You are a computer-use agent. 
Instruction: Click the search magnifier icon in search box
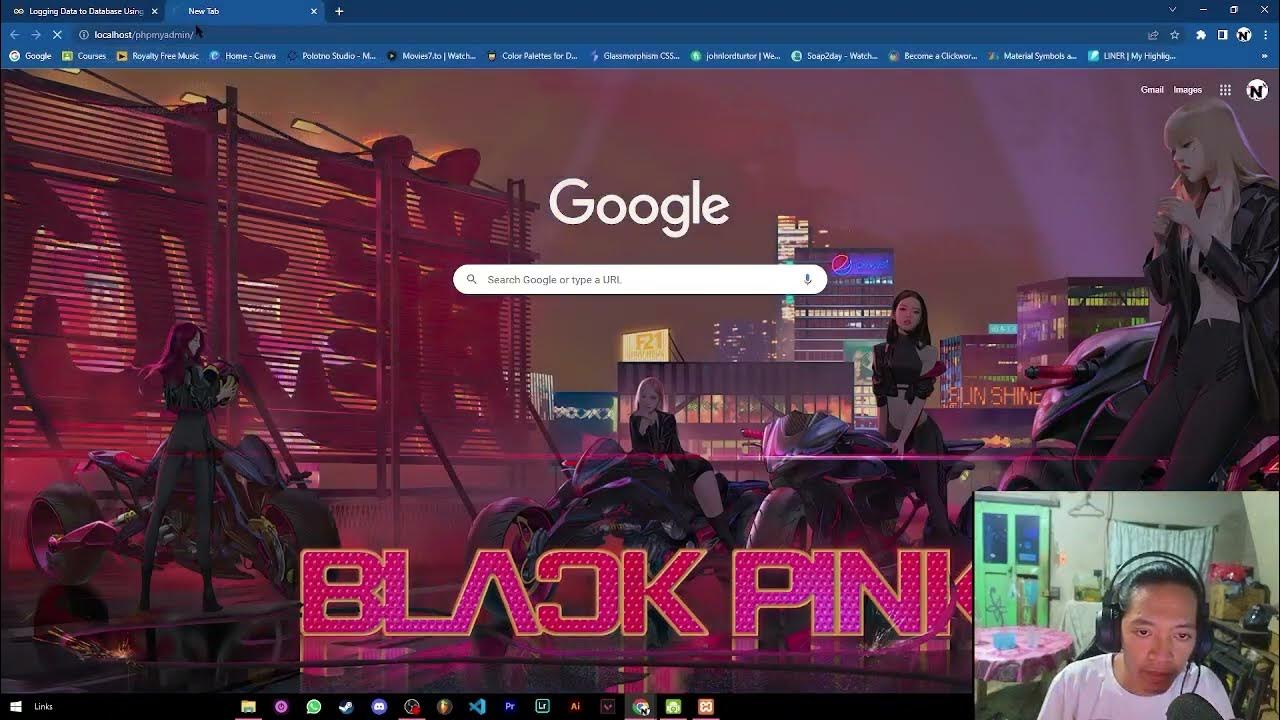pos(471,280)
